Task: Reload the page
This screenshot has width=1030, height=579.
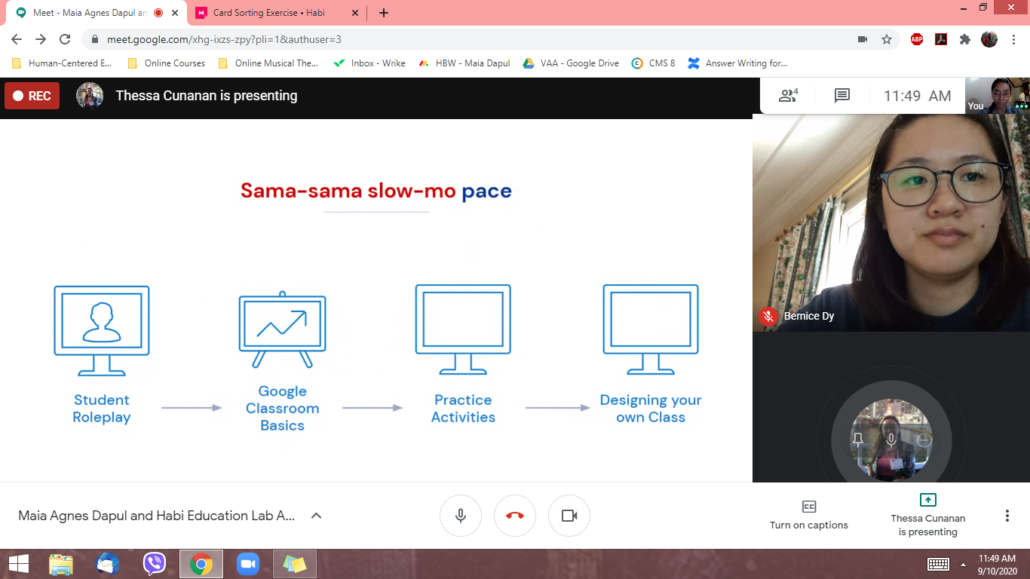Action: point(64,39)
